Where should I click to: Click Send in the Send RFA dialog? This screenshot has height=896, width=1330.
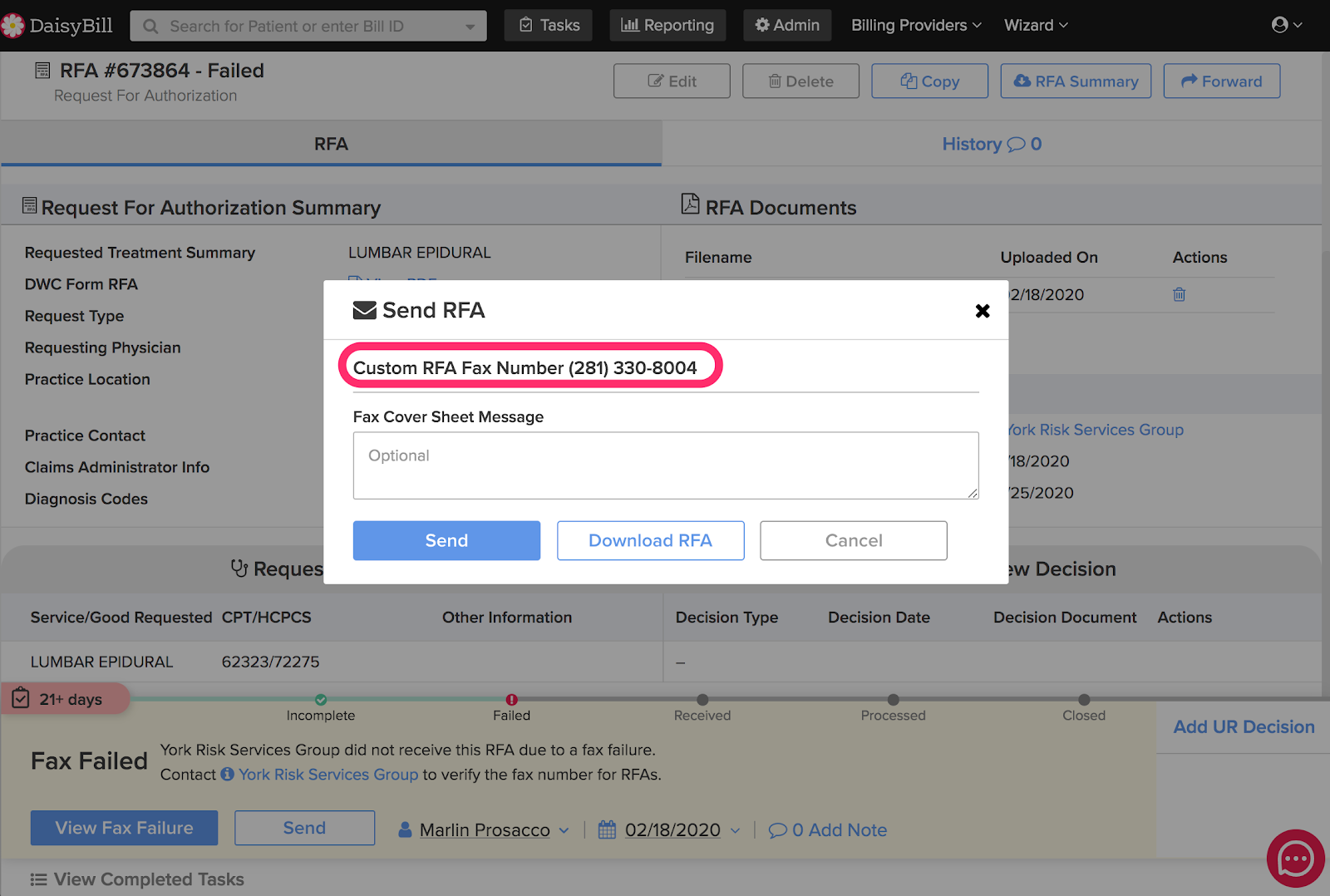coord(446,540)
